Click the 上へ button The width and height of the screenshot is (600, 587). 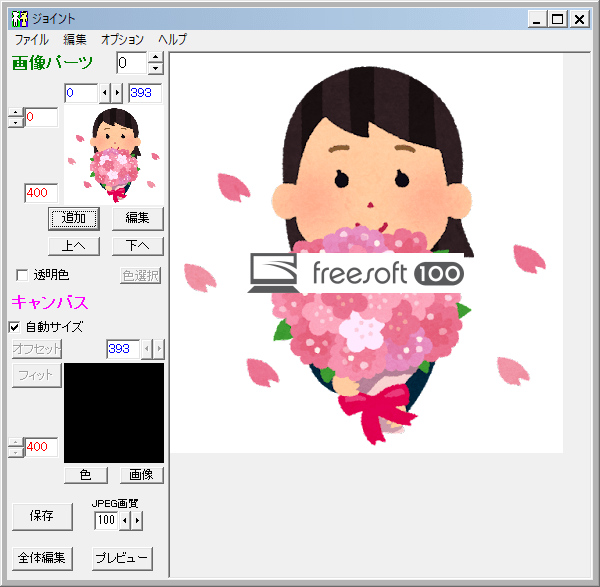click(74, 246)
